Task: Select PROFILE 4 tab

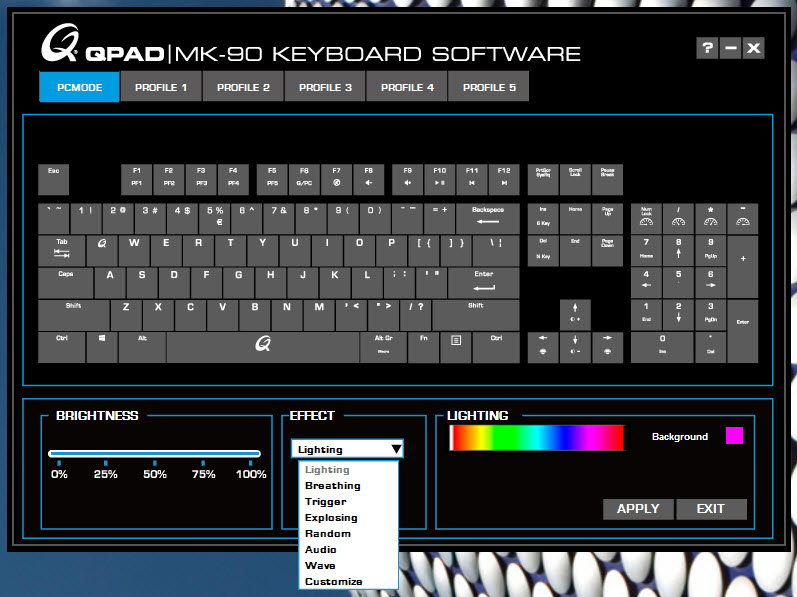Action: tap(407, 87)
